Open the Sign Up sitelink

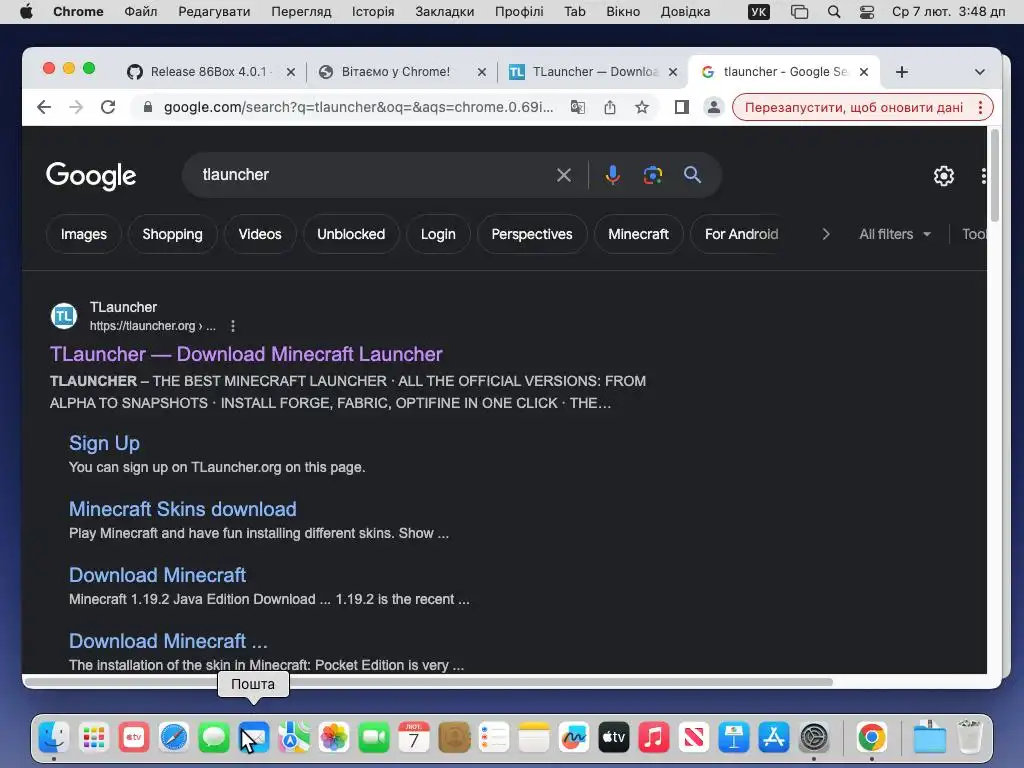[x=104, y=443]
